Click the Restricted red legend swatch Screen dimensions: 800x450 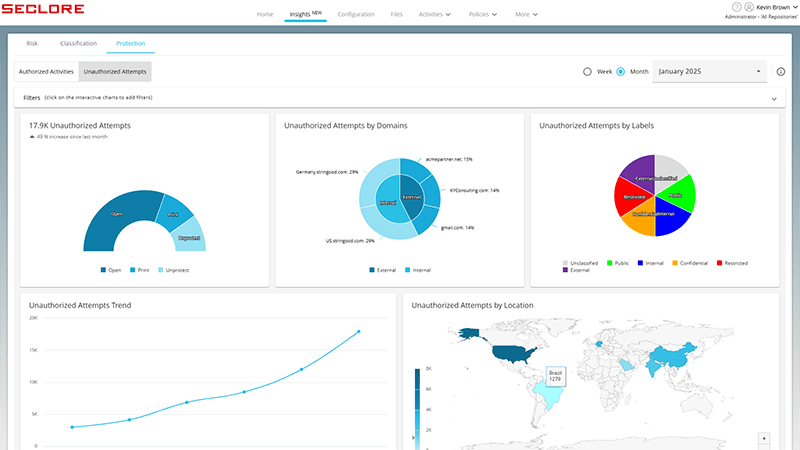[x=719, y=263]
